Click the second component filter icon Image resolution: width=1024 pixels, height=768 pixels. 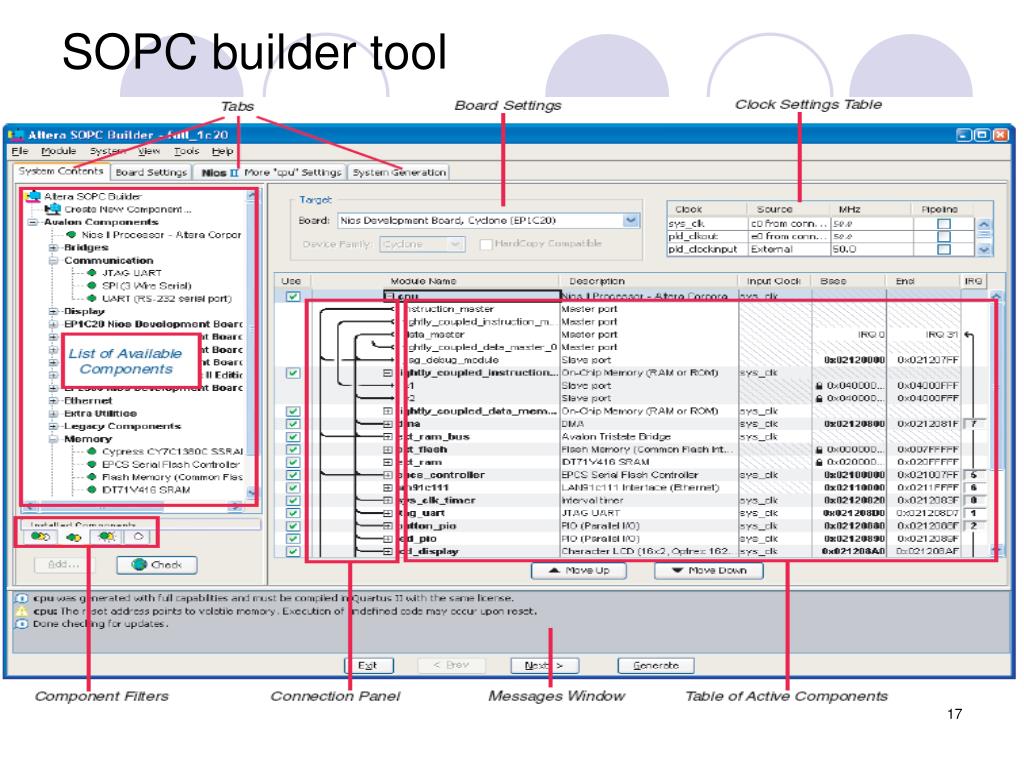point(73,537)
